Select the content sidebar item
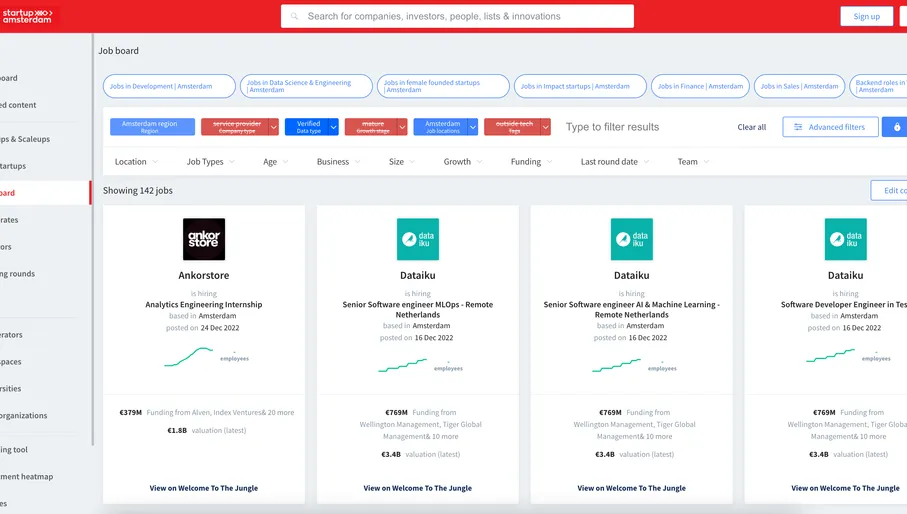The image size is (907, 514). click(x=18, y=105)
